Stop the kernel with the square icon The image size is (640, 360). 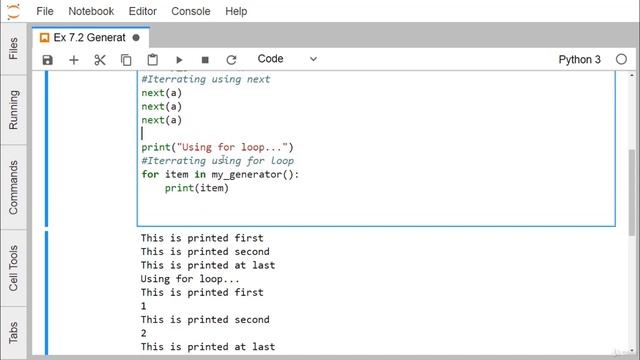[205, 60]
